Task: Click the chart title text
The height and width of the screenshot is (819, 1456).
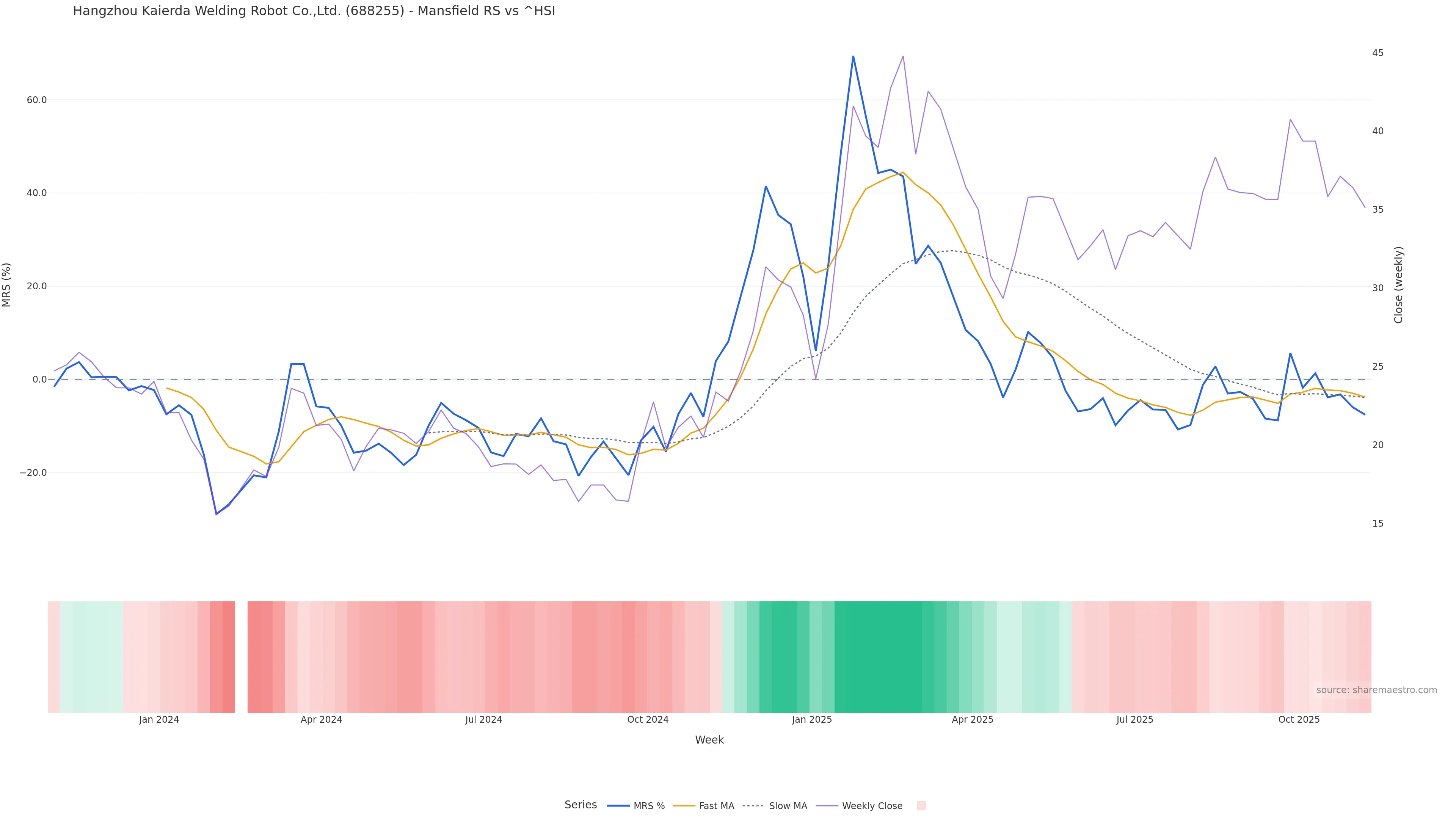Action: (x=314, y=11)
